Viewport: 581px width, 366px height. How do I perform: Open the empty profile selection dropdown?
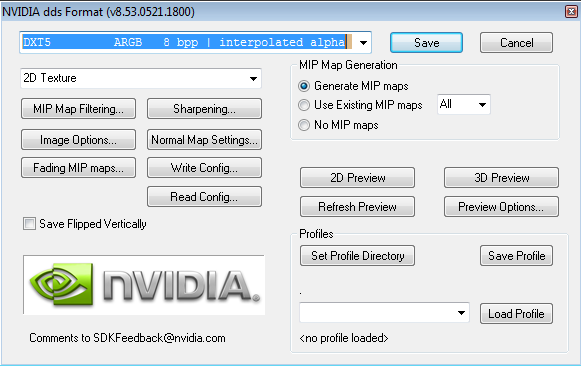[384, 313]
